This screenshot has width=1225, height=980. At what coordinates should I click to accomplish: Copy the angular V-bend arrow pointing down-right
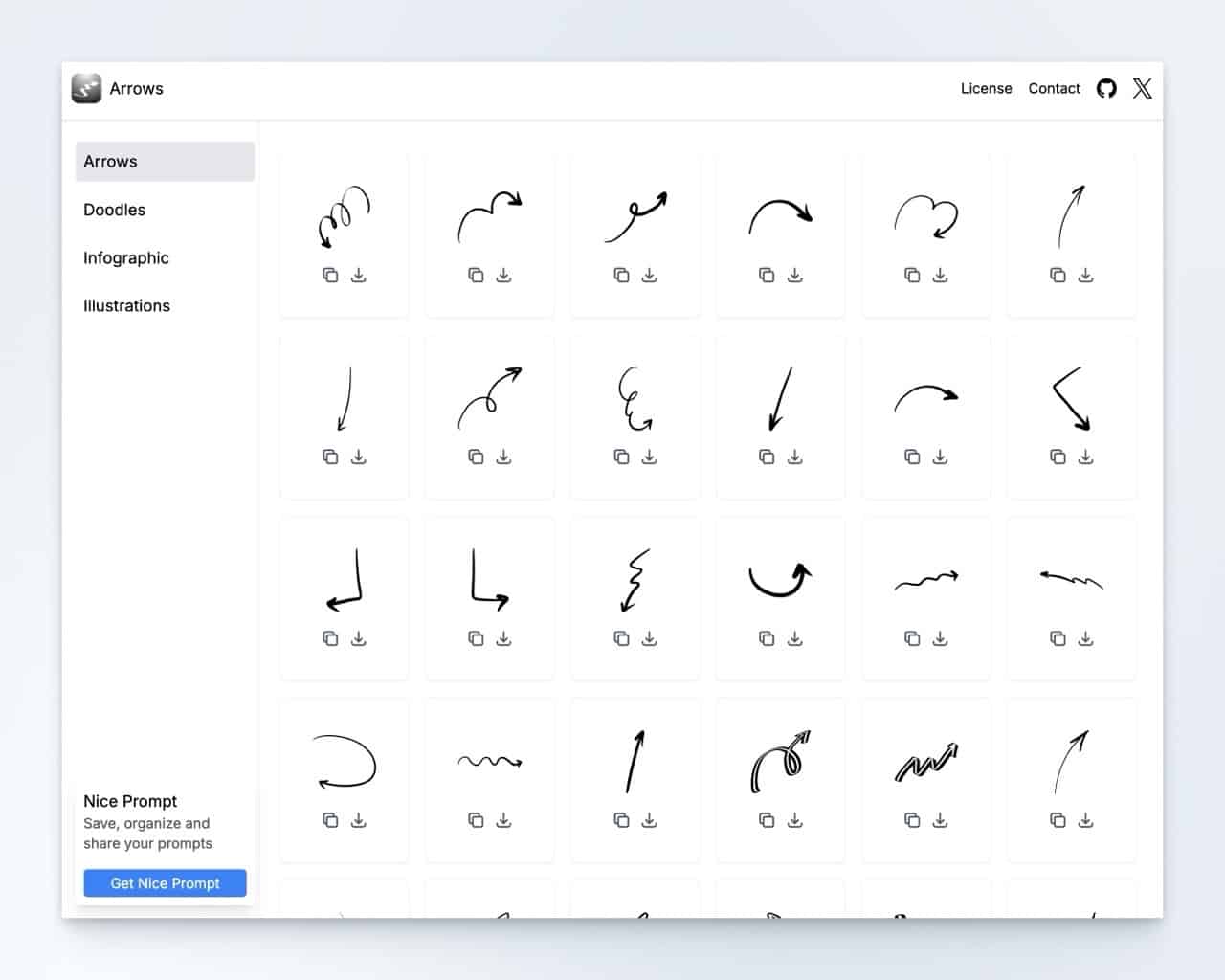tap(1058, 457)
